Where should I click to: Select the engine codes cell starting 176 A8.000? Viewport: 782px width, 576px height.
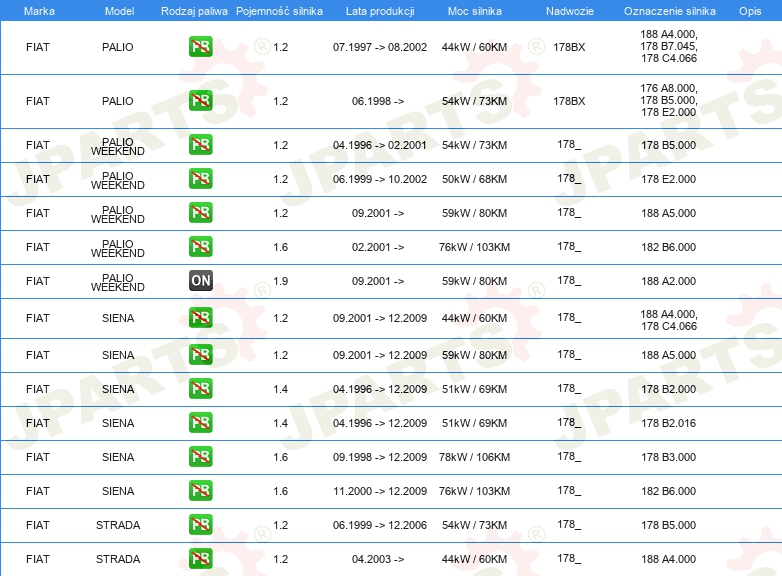[x=668, y=100]
